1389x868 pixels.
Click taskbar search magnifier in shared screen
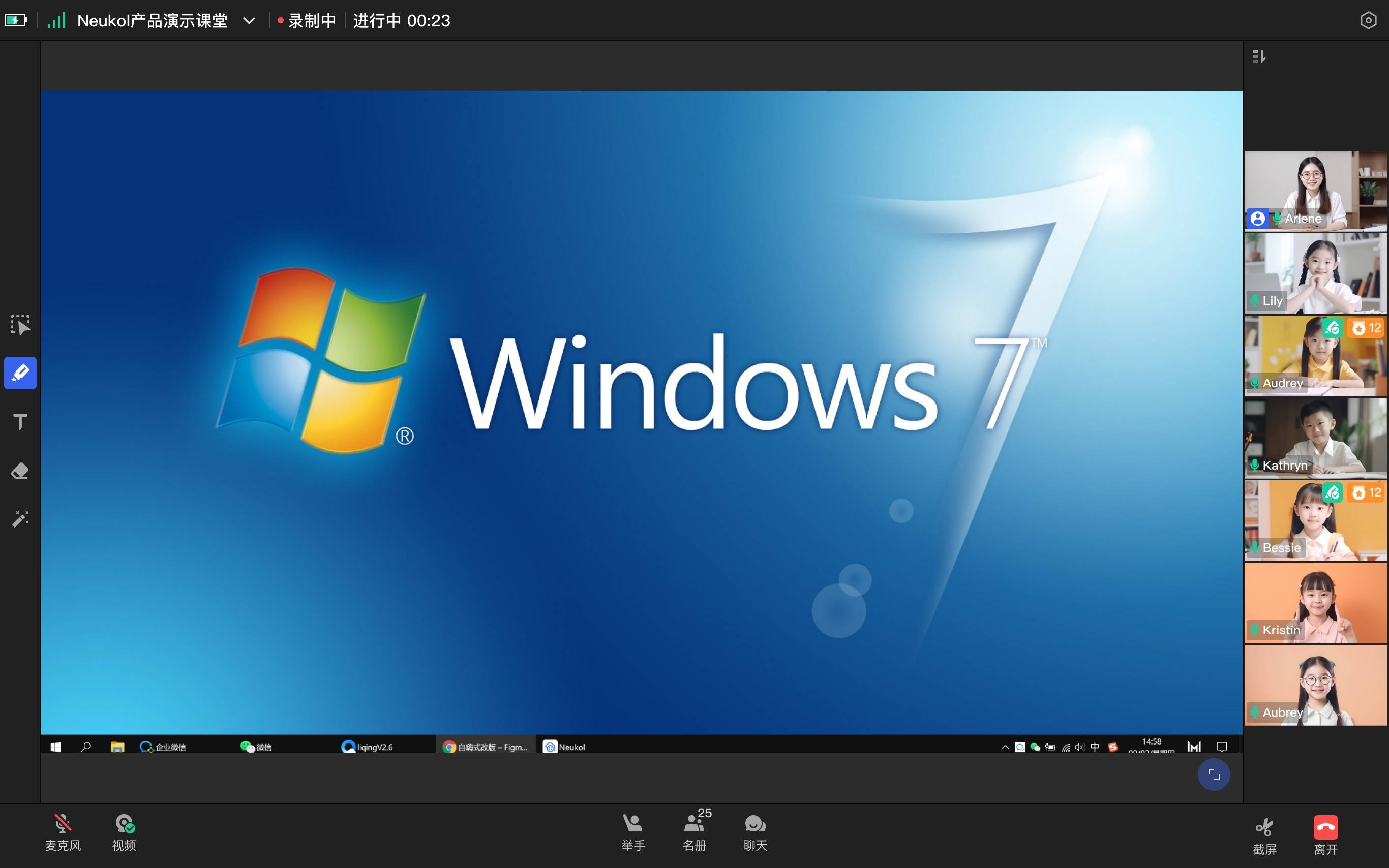pyautogui.click(x=86, y=747)
